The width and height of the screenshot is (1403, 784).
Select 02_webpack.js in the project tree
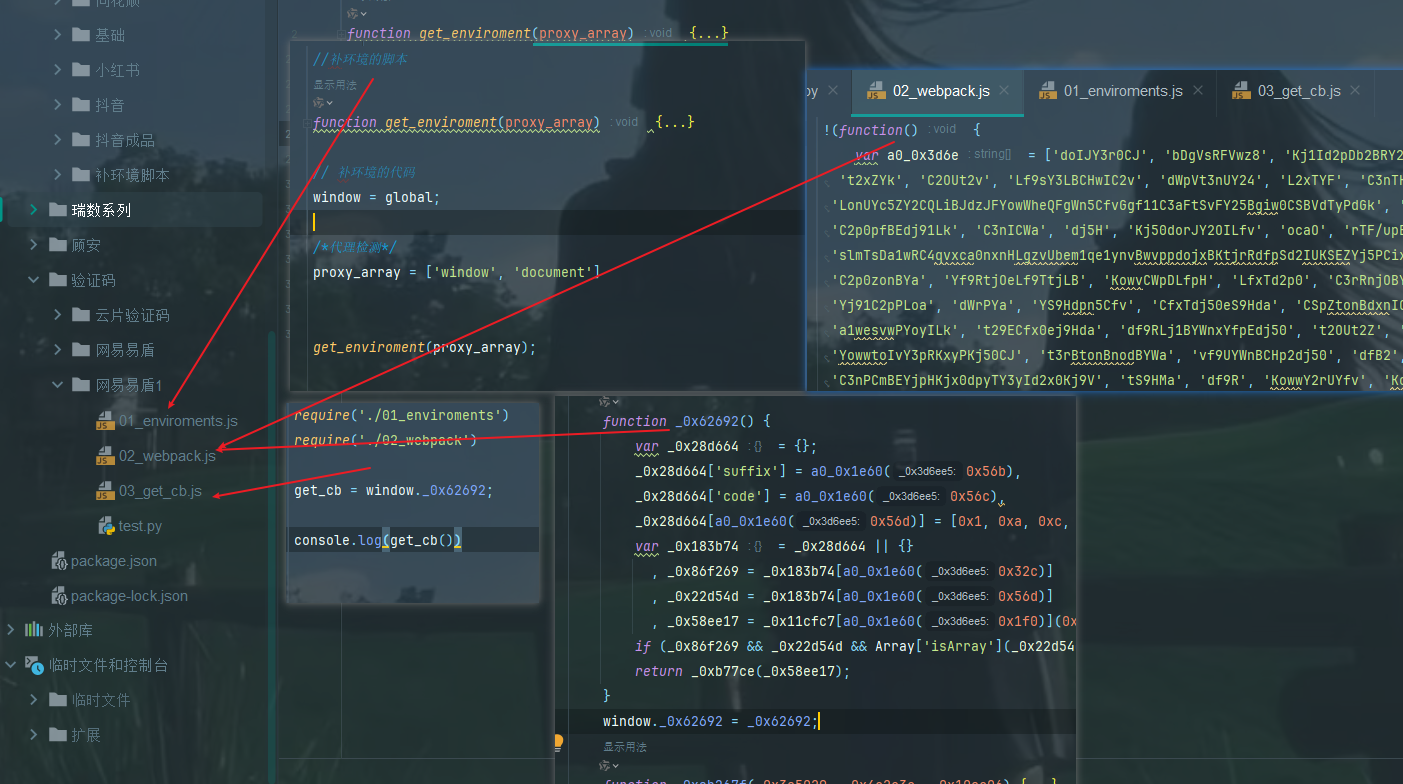click(167, 456)
